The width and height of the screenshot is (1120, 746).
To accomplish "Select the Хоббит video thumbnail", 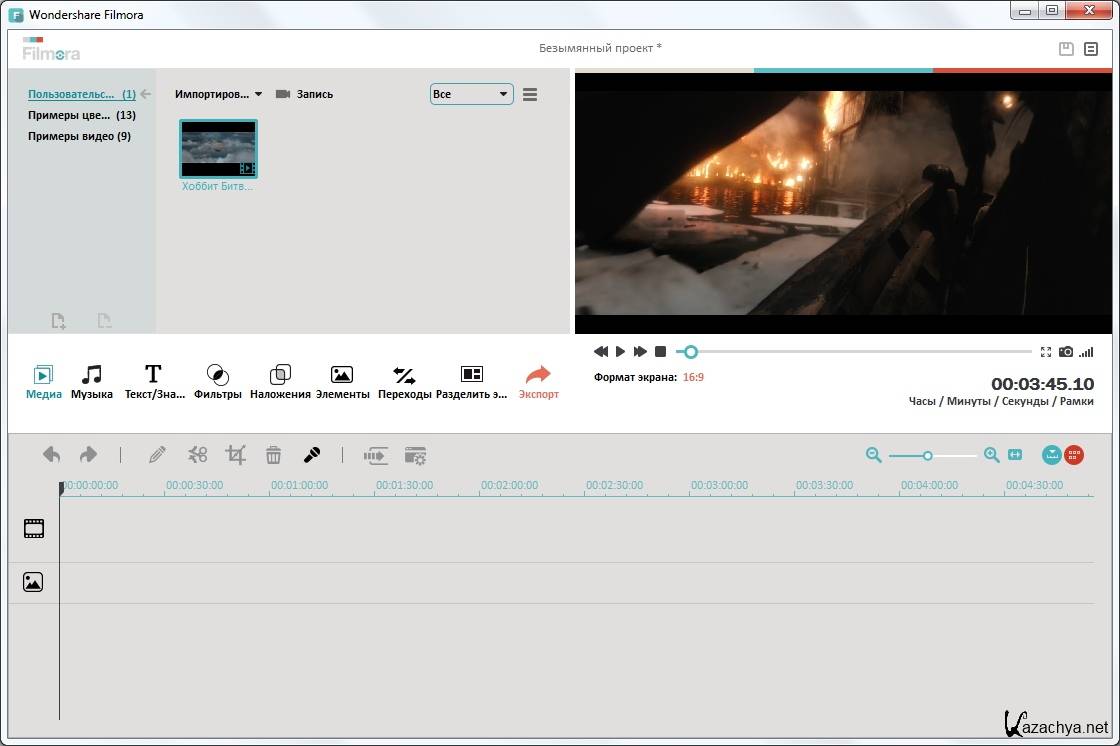I will point(218,149).
